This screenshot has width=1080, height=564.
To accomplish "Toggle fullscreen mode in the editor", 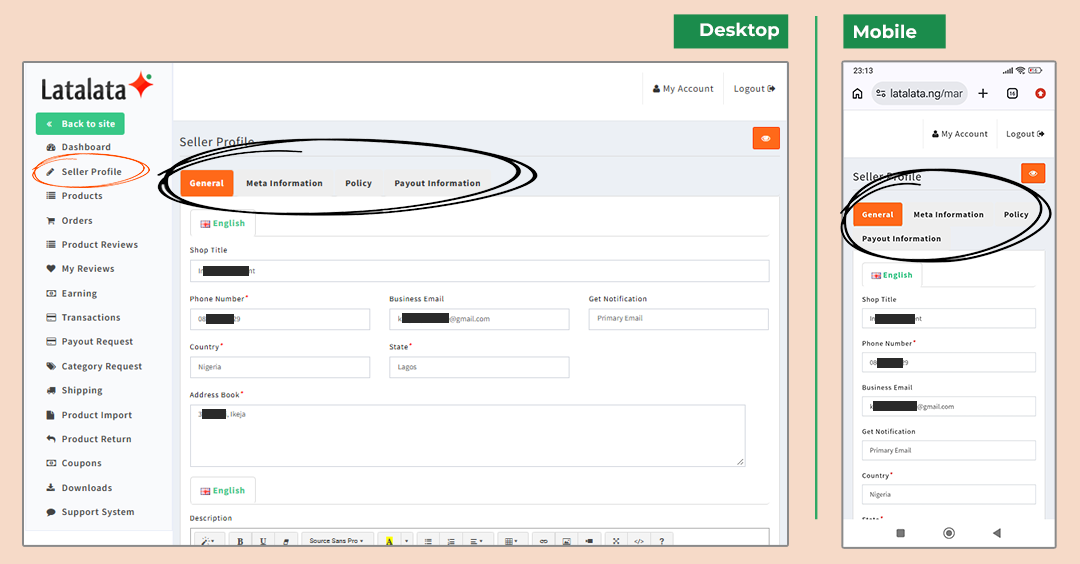I will [616, 541].
